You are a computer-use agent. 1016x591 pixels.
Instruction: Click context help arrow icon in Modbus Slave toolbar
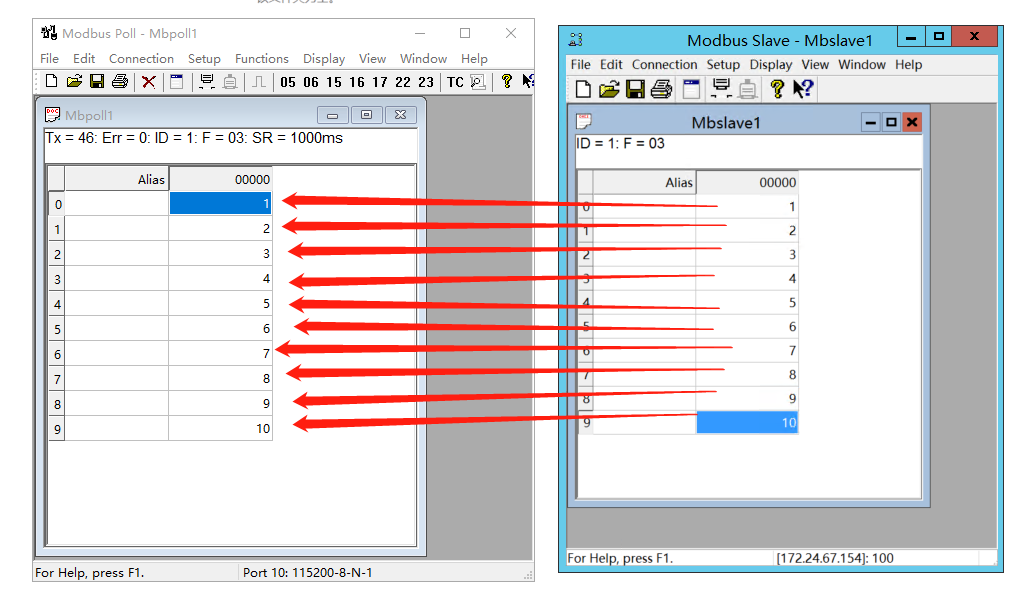802,89
